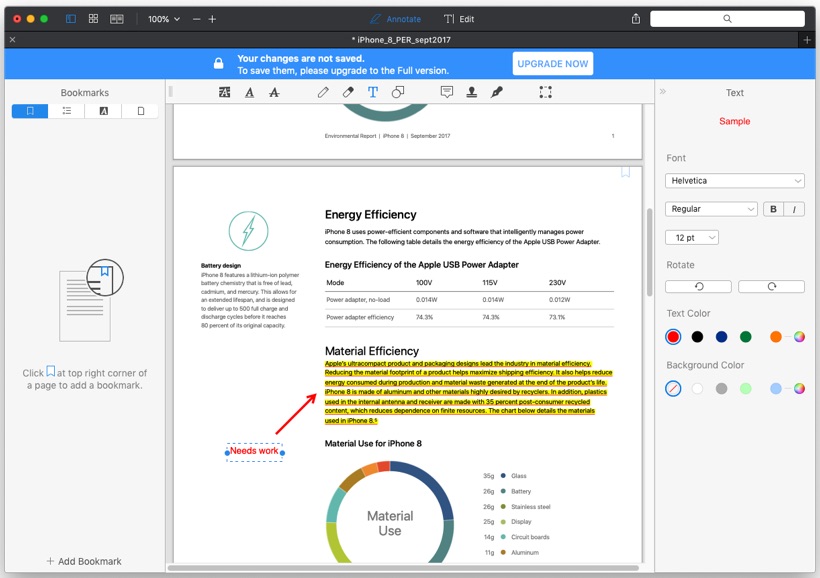Open the Helvetica font dropdown
This screenshot has height=578, width=820.
pos(734,180)
